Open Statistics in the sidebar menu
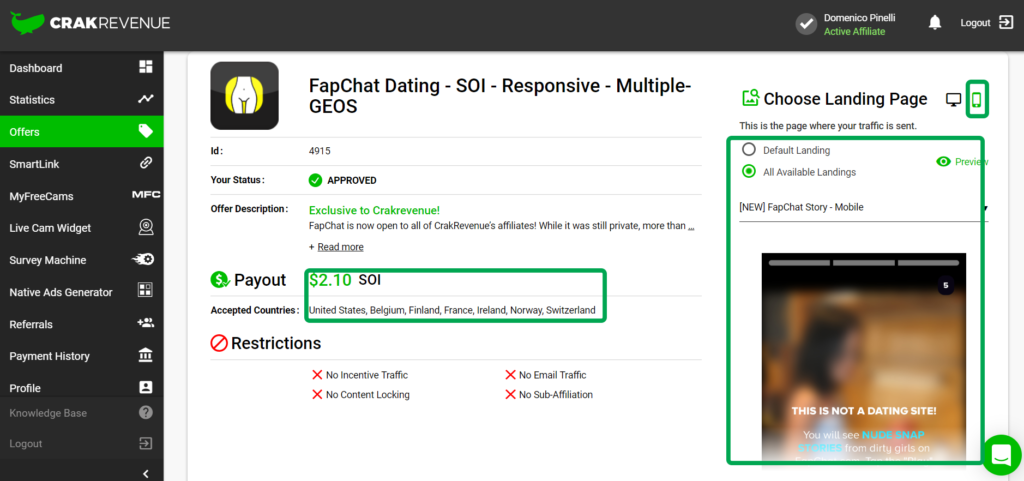This screenshot has width=1024, height=481. coord(32,100)
